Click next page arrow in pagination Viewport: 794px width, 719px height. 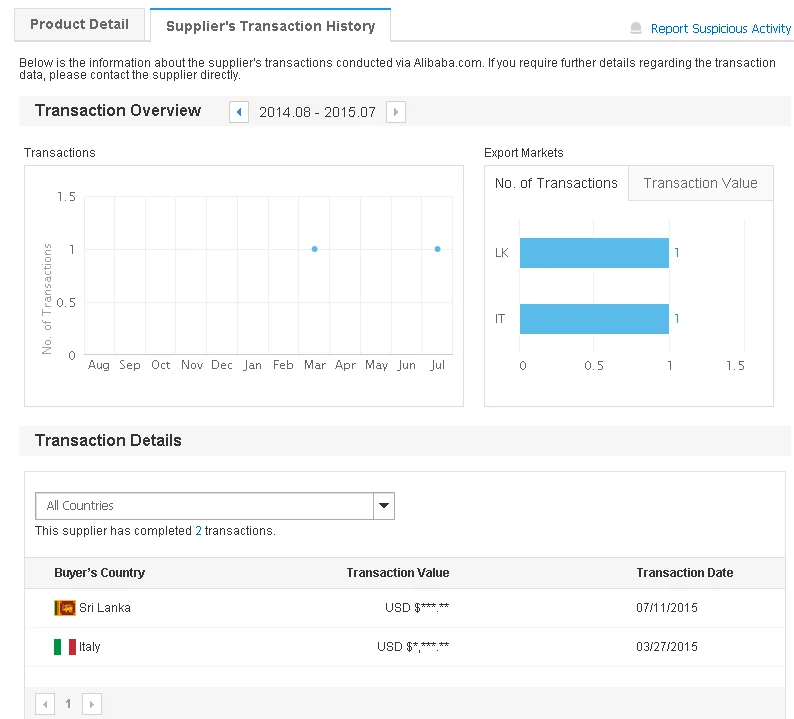pyautogui.click(x=91, y=704)
